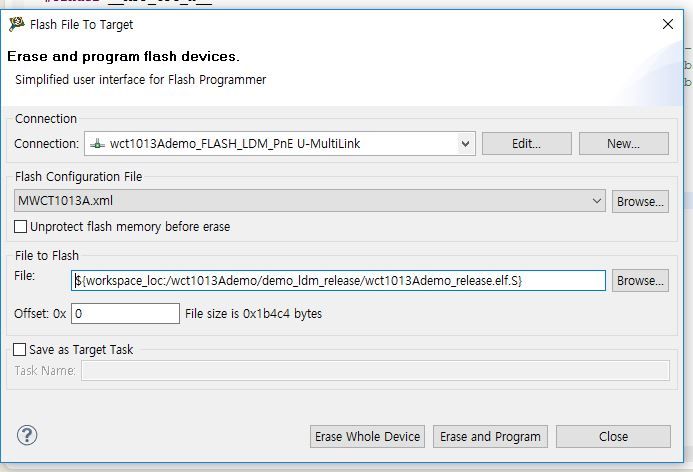
Task: Click the wct1013Ademo_FLASH_LDM_PnE U-MultiLink connection text
Action: [x=235, y=144]
